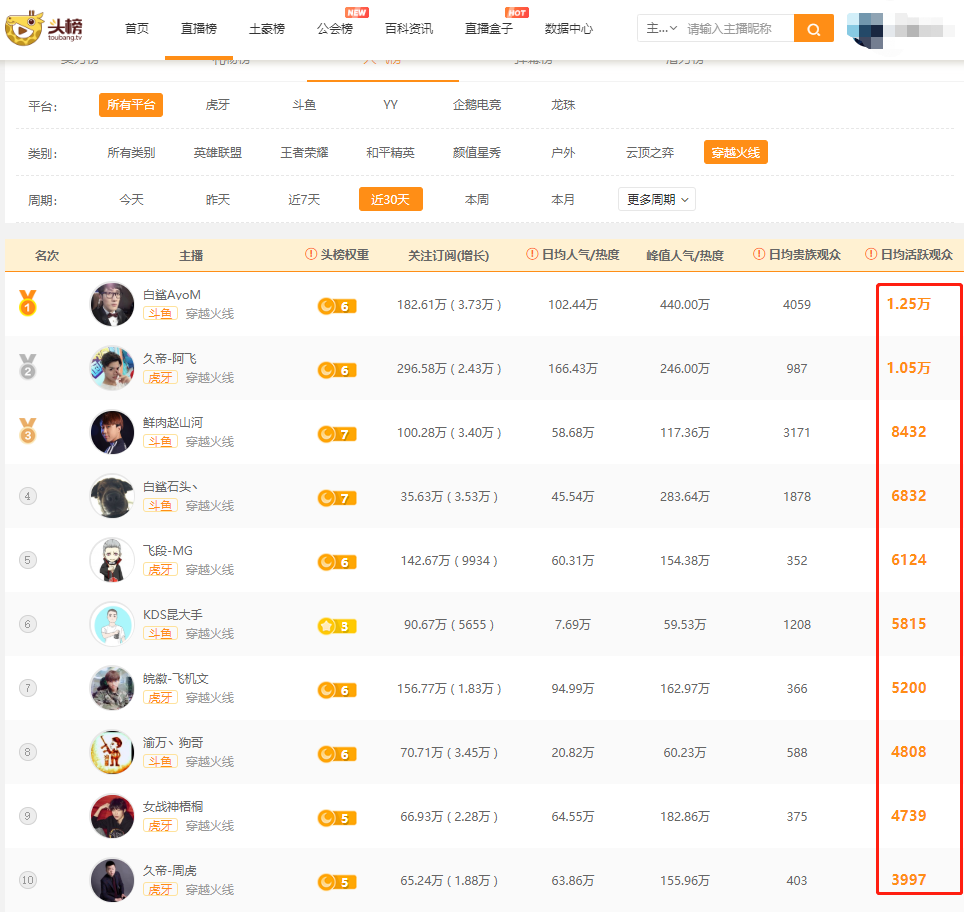Click the info icon beside 日均人气/热度
964x912 pixels.
coord(532,254)
